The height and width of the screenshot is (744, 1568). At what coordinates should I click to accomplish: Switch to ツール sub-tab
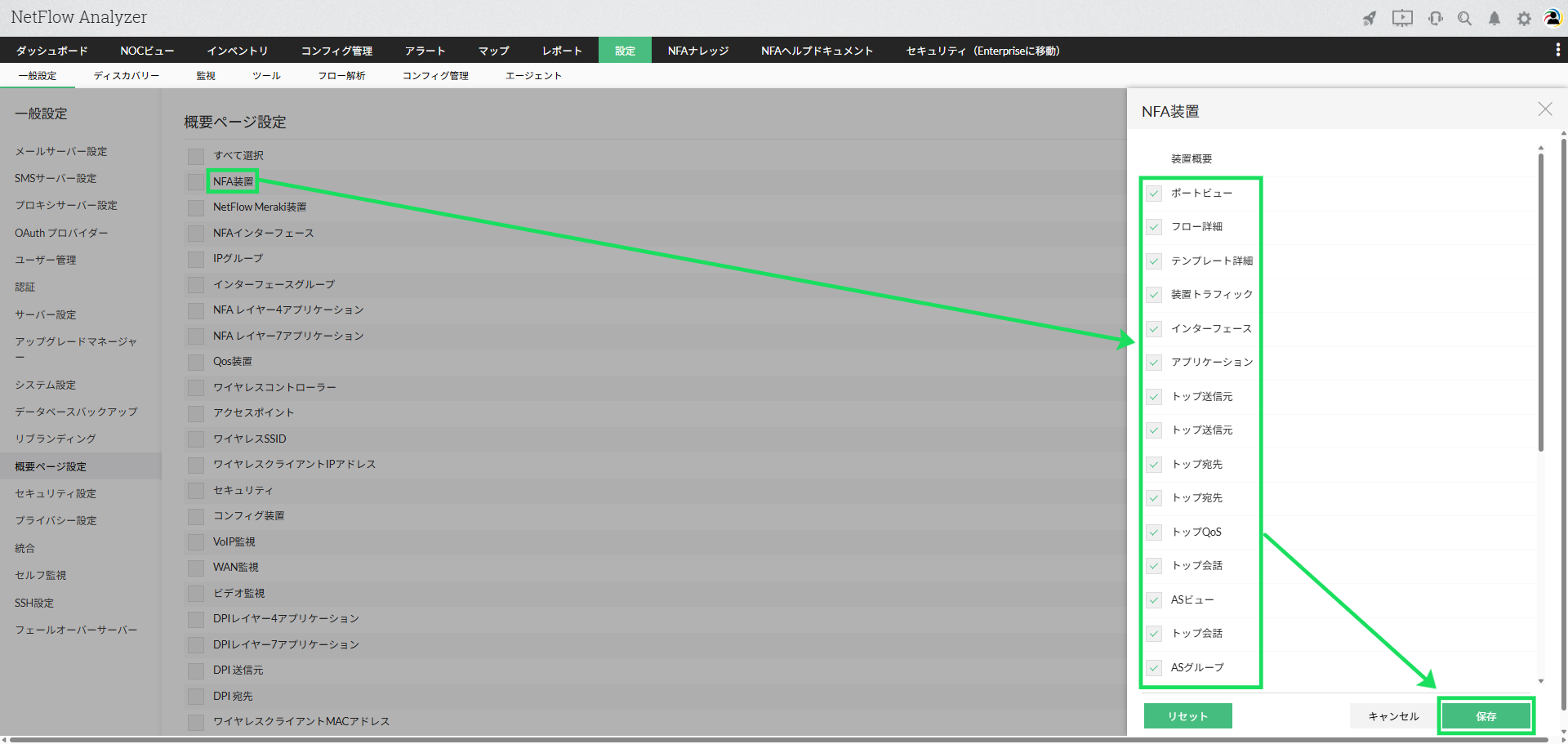tap(266, 76)
